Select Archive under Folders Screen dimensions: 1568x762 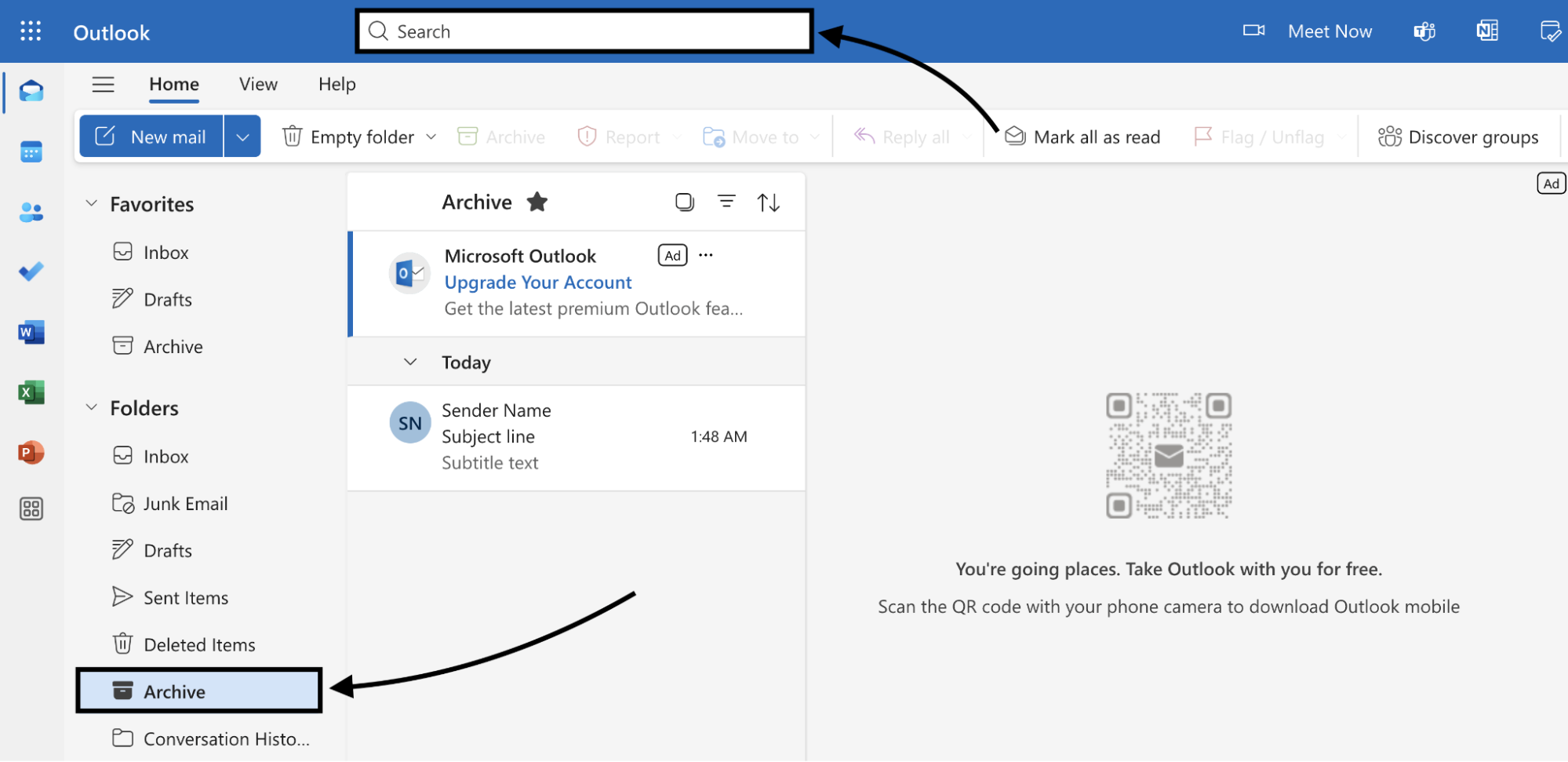tap(199, 691)
